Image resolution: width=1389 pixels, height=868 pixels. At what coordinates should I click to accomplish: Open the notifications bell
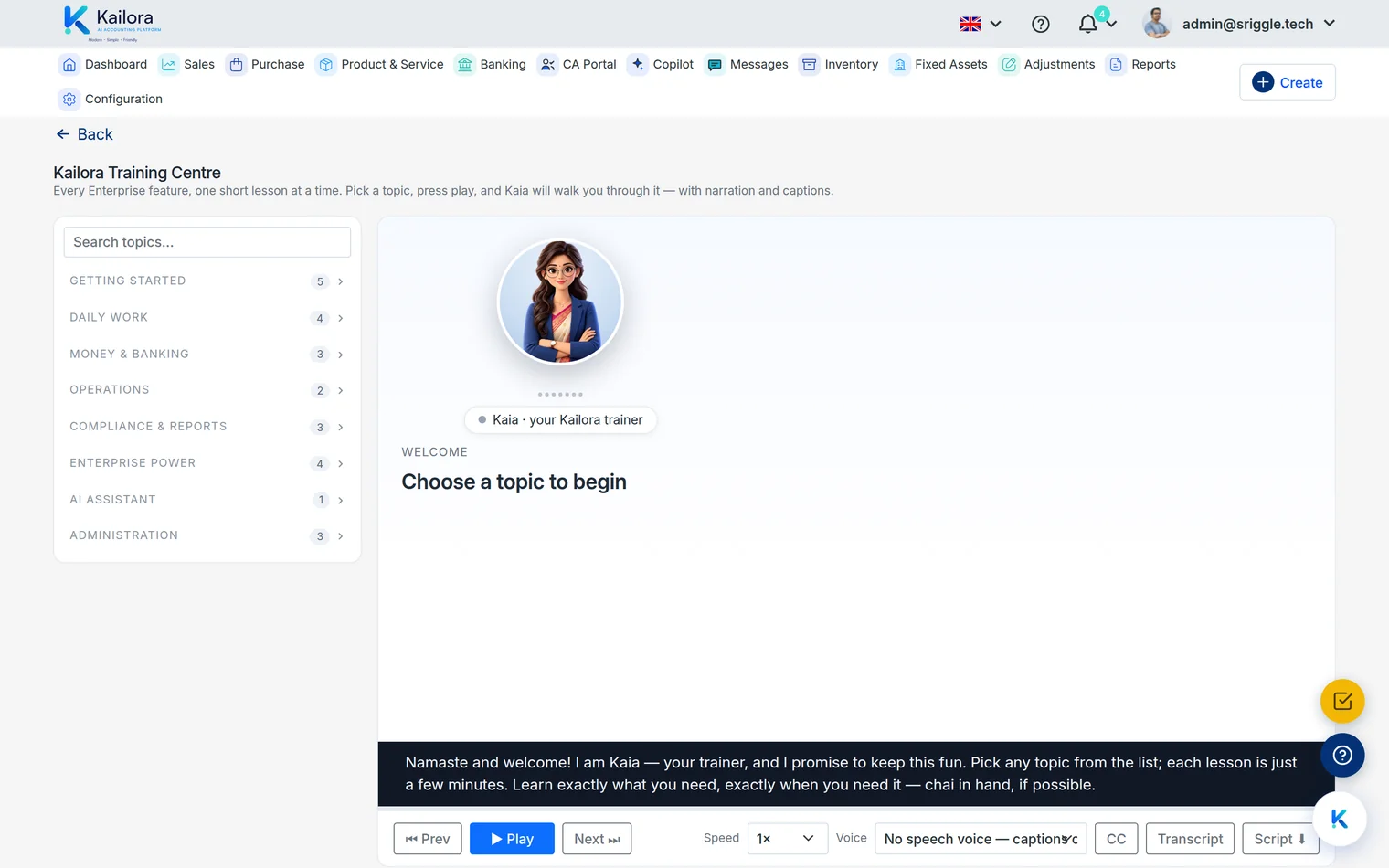tap(1087, 24)
